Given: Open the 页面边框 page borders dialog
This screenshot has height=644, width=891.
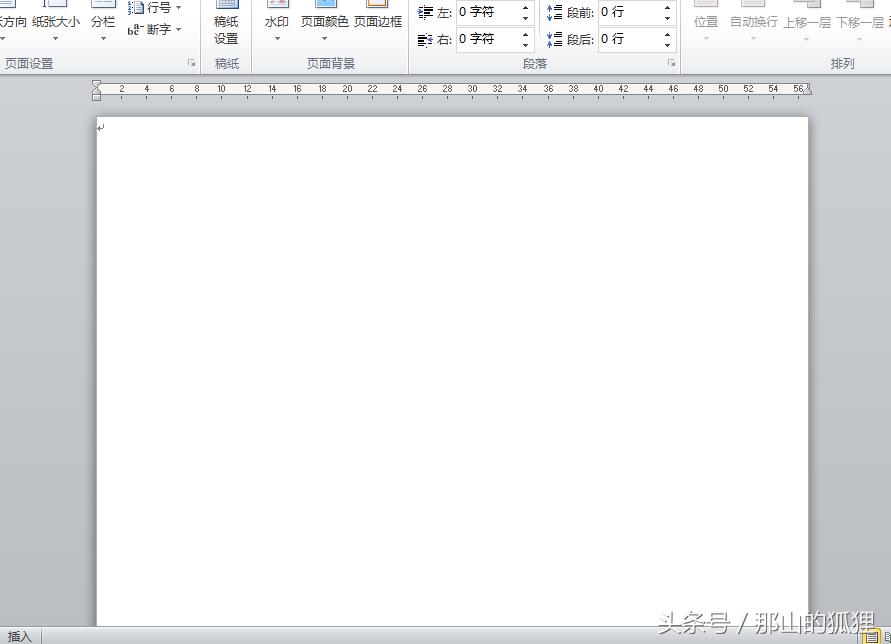Looking at the screenshot, I should (x=378, y=16).
